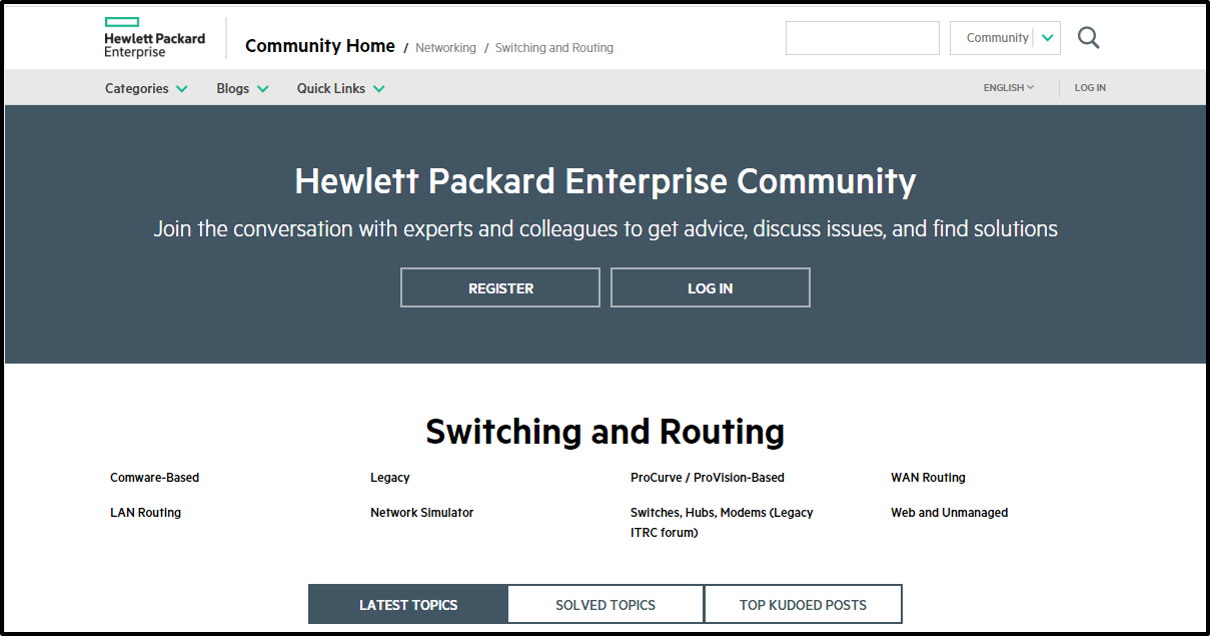Open the Community search scope dropdown

(1005, 38)
